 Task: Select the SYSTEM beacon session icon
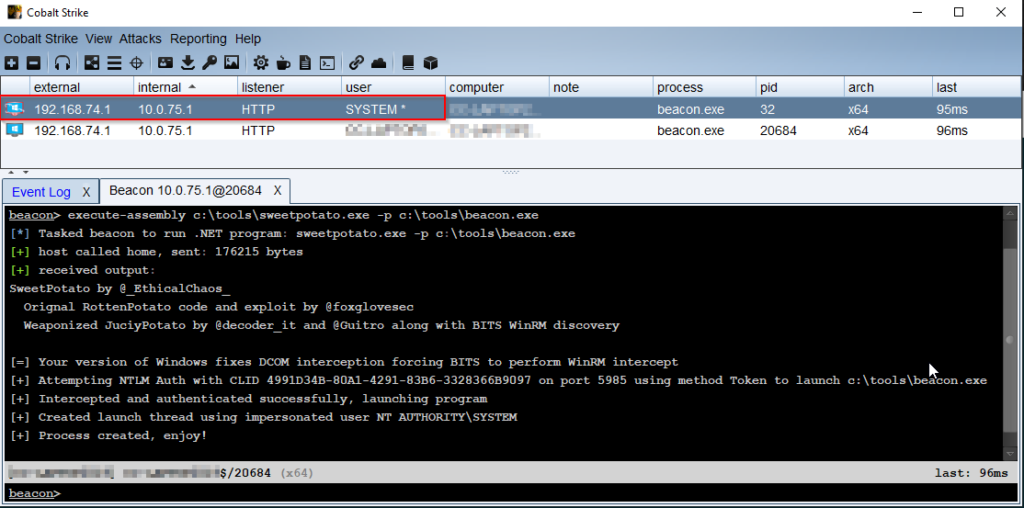pyautogui.click(x=14, y=110)
